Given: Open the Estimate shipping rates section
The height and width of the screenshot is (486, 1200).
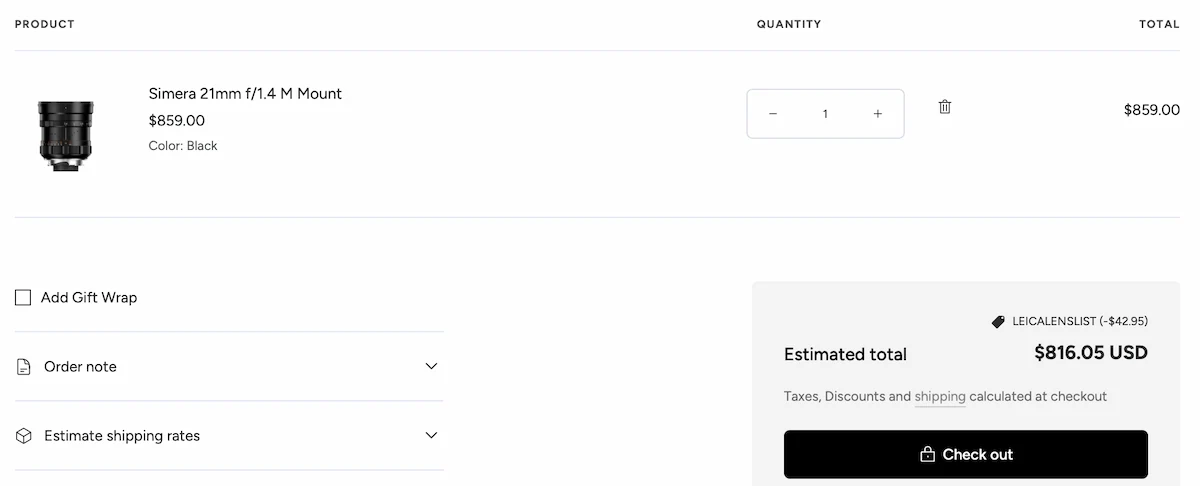Looking at the screenshot, I should (122, 436).
